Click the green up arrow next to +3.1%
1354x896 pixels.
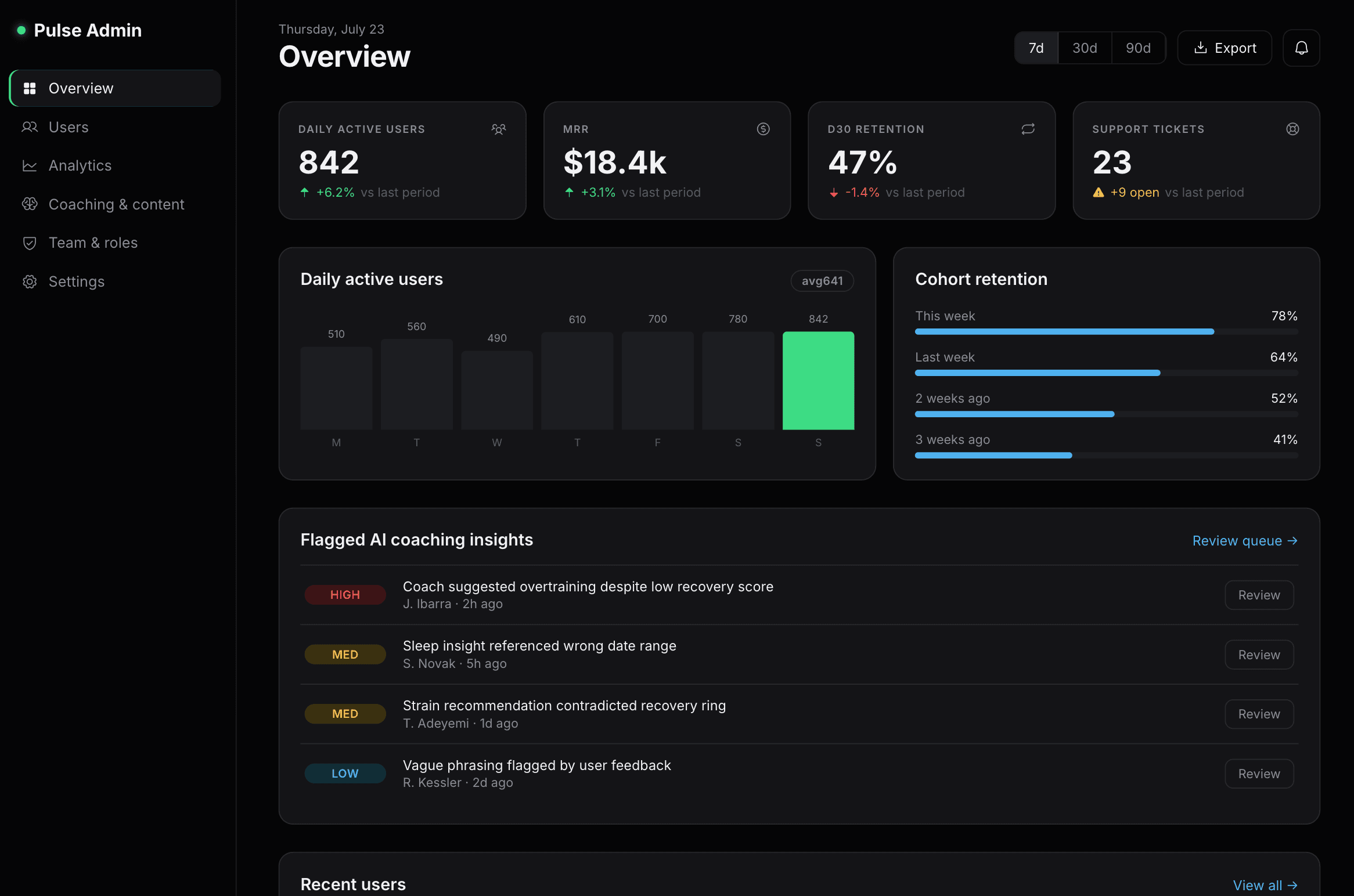click(x=570, y=192)
